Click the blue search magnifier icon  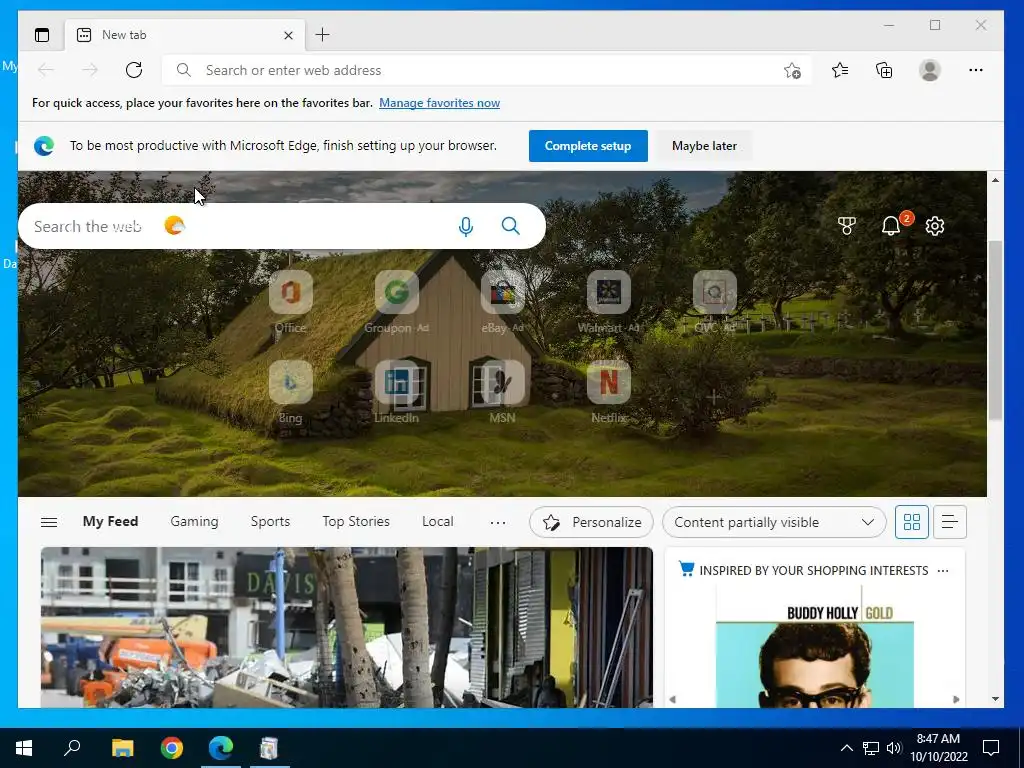511,226
